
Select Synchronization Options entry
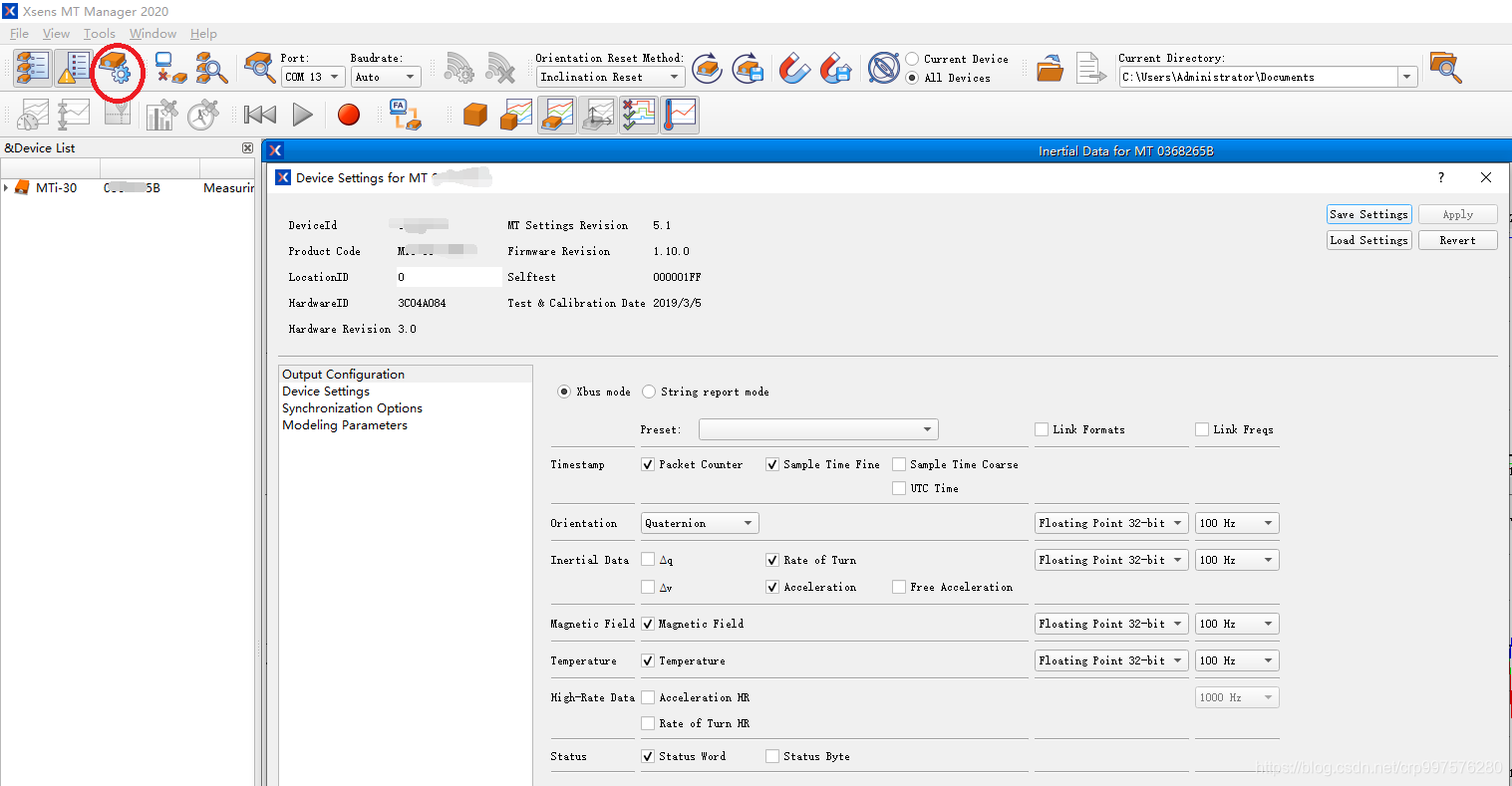[406, 408]
